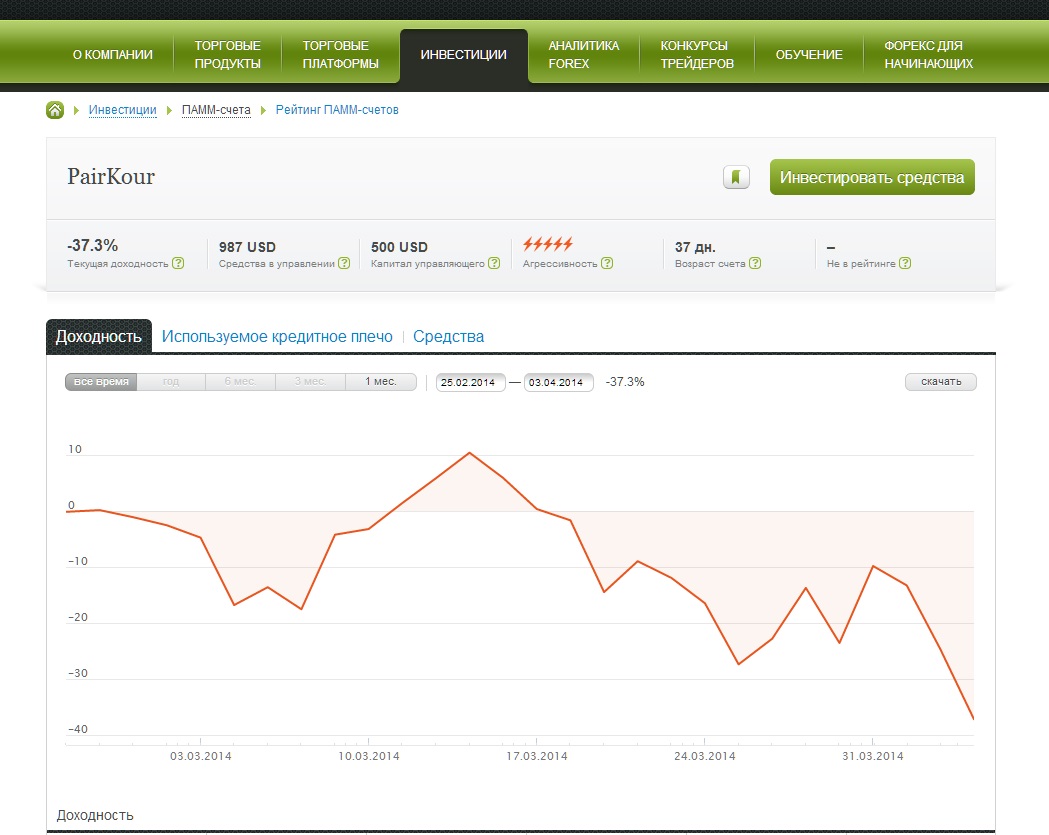Image resolution: width=1049 pixels, height=835 pixels.
Task: Click the end date field 03.04.2014
Action: click(x=559, y=382)
